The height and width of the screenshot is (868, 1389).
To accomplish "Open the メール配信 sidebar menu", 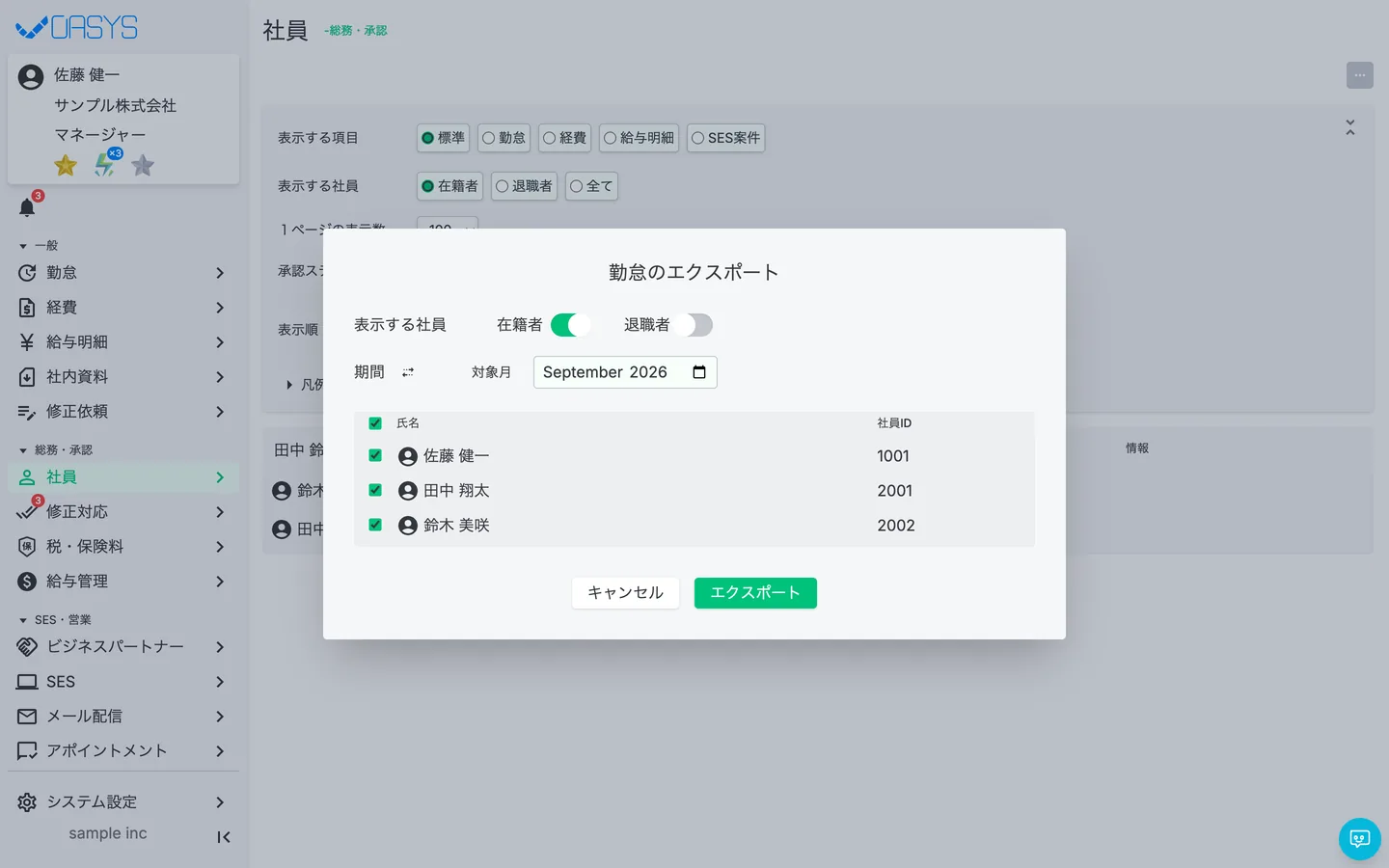I will point(123,717).
